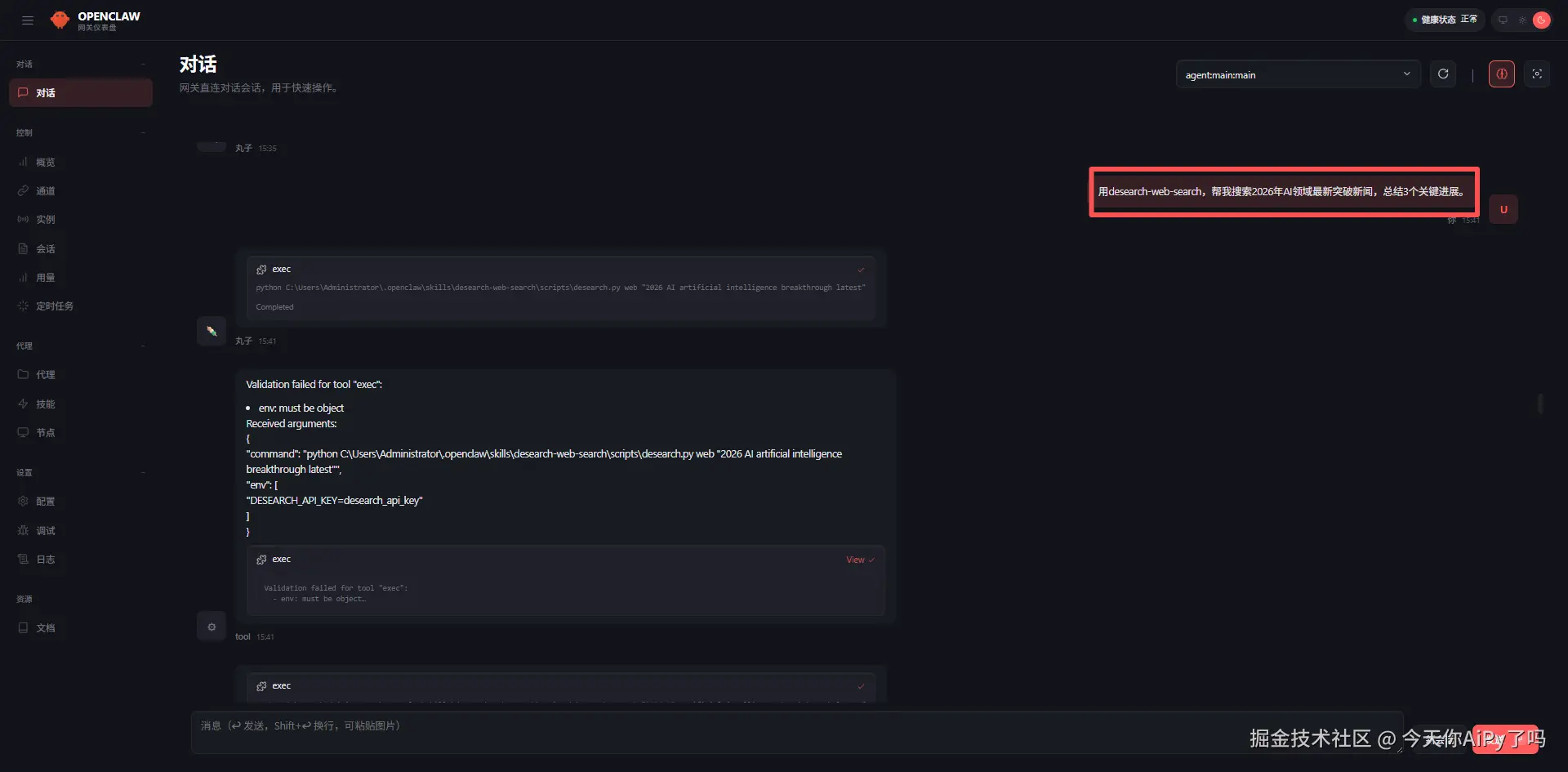The height and width of the screenshot is (772, 1568).
Task: Open the agent:main:main session dropdown
Action: tap(1297, 74)
